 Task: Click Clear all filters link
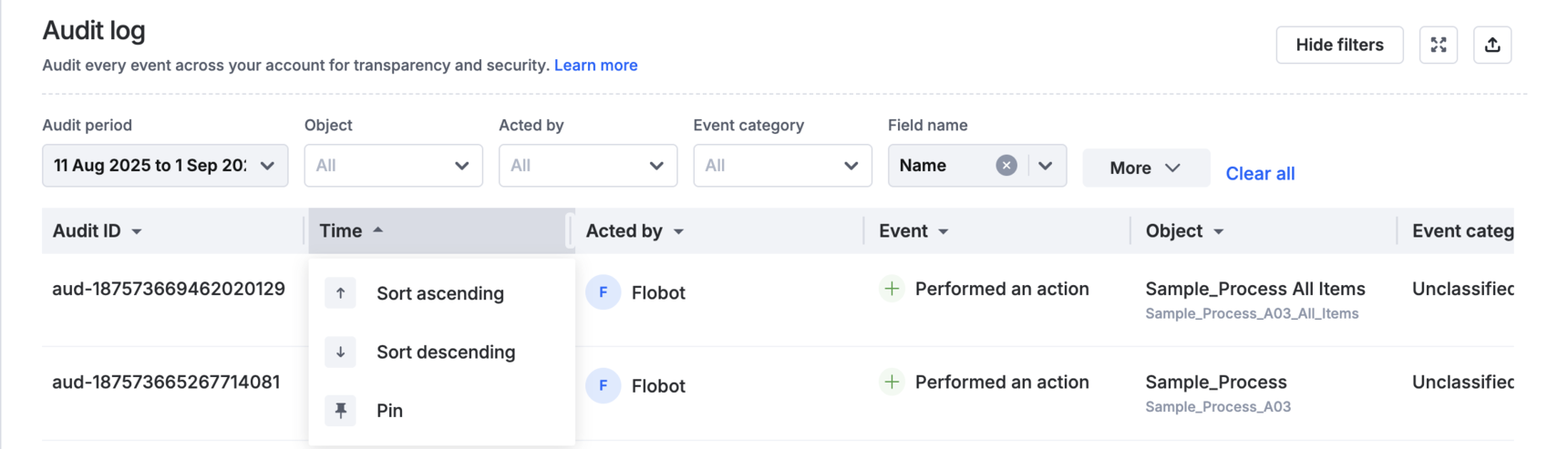[x=1260, y=173]
